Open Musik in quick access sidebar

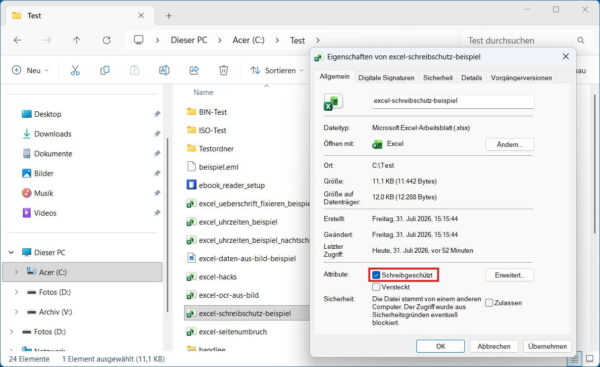[43, 193]
